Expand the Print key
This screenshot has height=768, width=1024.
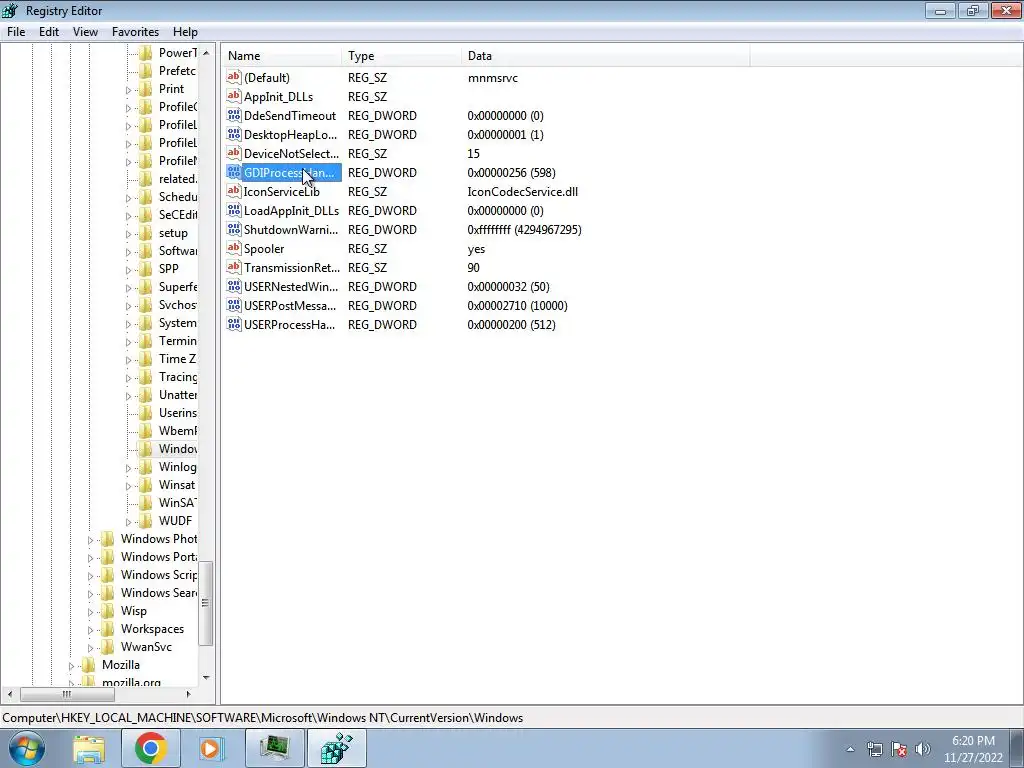point(129,89)
